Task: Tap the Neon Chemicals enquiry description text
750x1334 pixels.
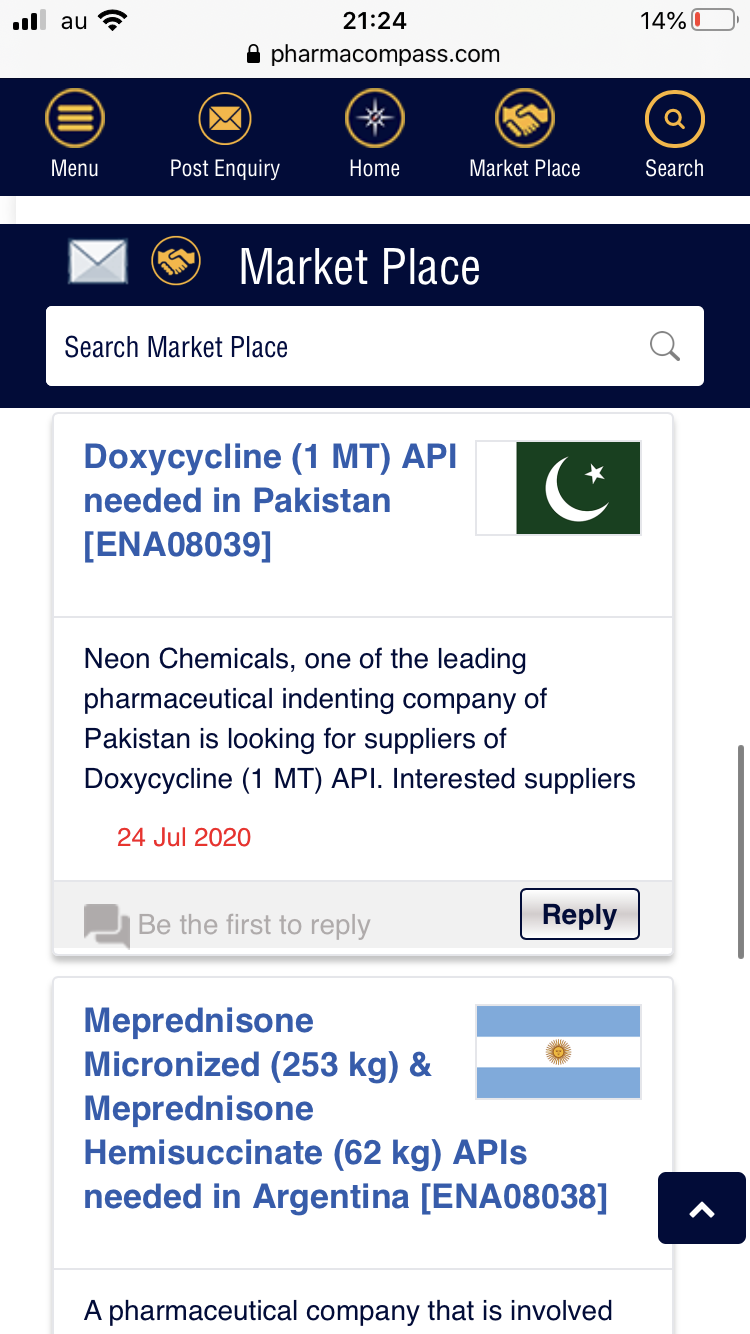Action: [x=360, y=719]
